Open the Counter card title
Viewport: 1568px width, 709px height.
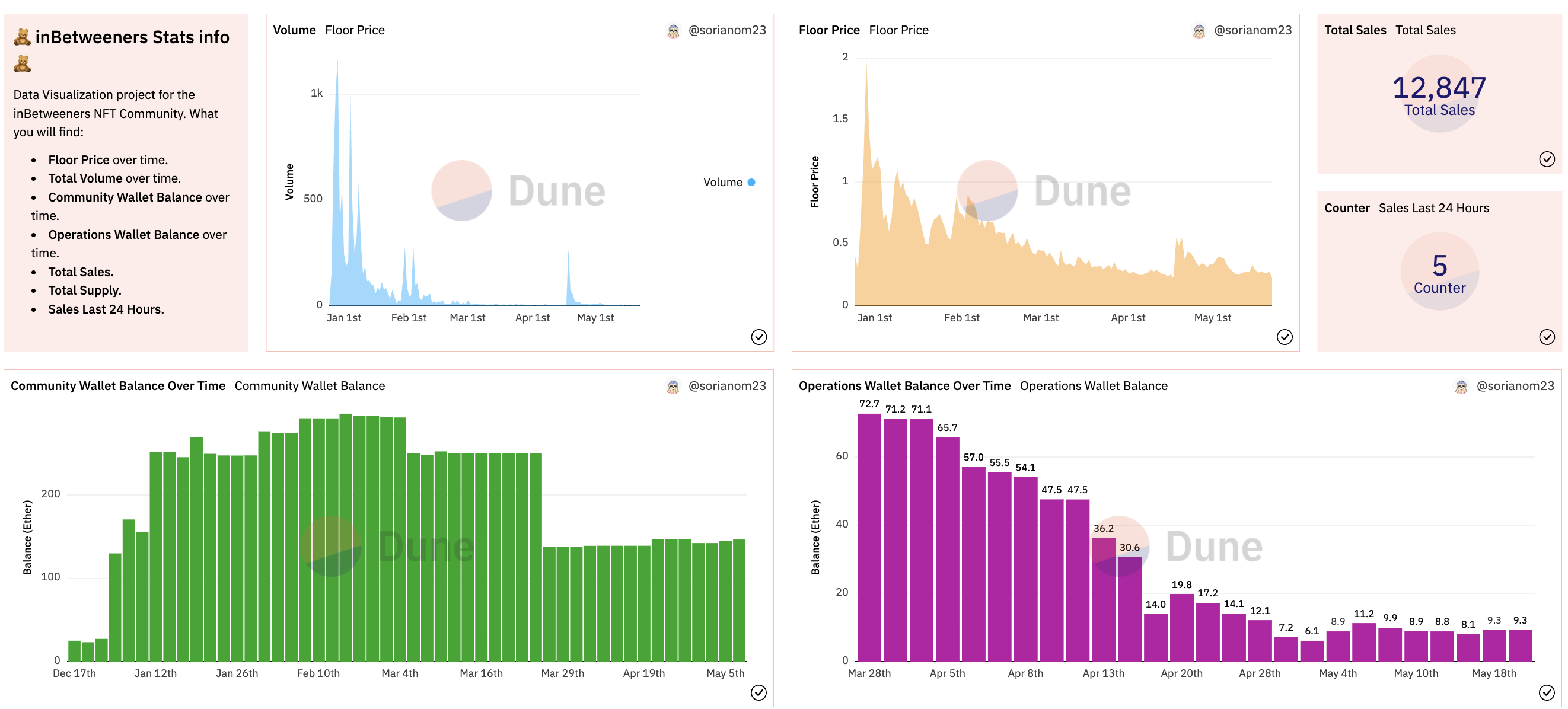click(1347, 208)
